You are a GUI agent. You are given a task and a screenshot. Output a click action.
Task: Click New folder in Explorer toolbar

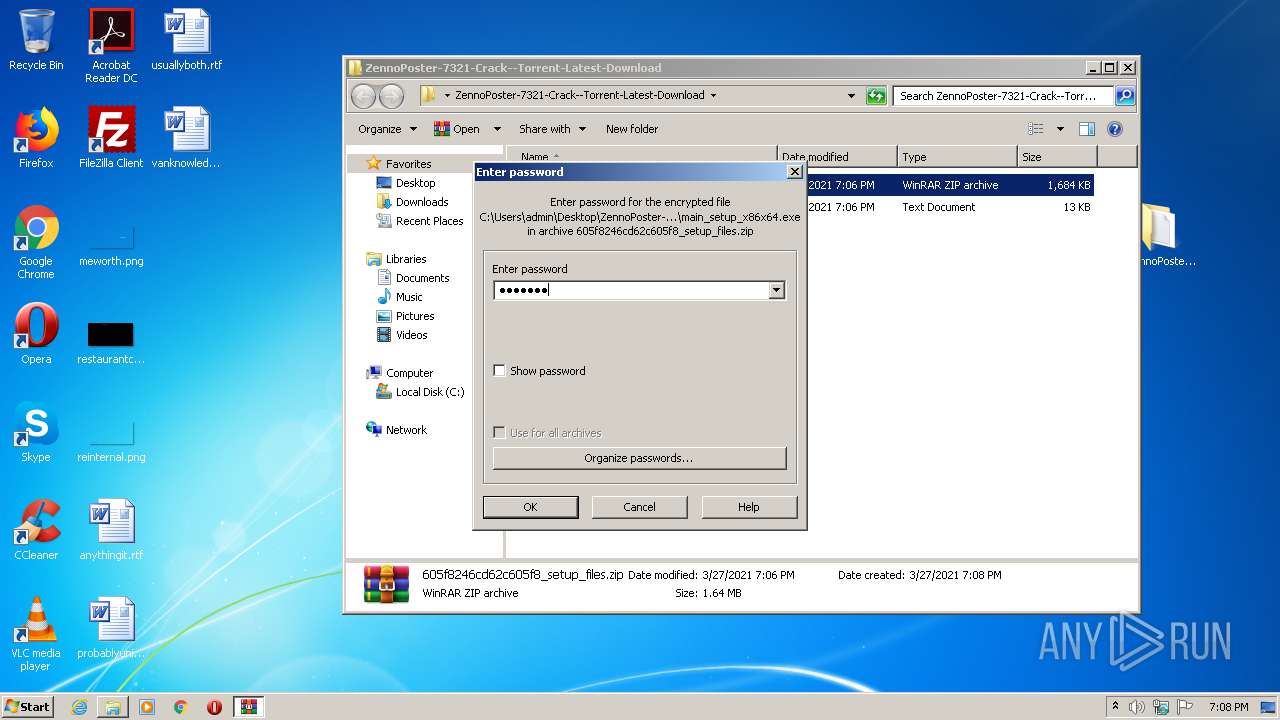click(x=632, y=129)
